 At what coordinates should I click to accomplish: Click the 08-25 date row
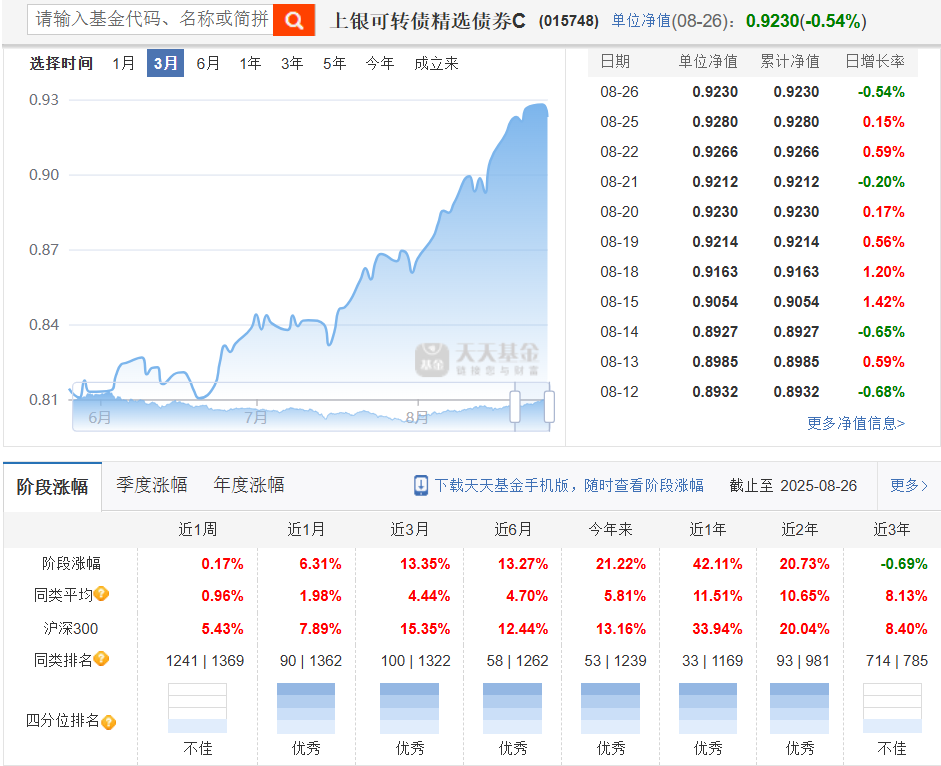(x=753, y=122)
